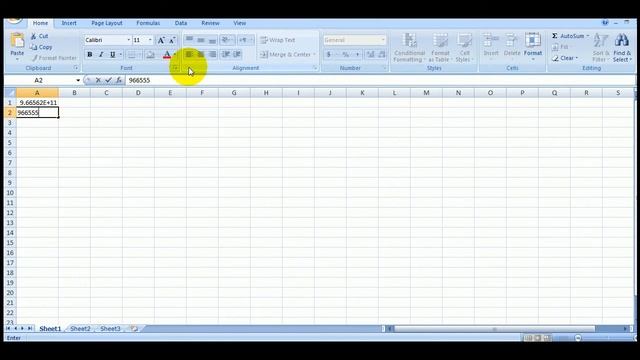The height and width of the screenshot is (360, 640).
Task: Click the Copy command
Action: pyautogui.click(x=41, y=47)
